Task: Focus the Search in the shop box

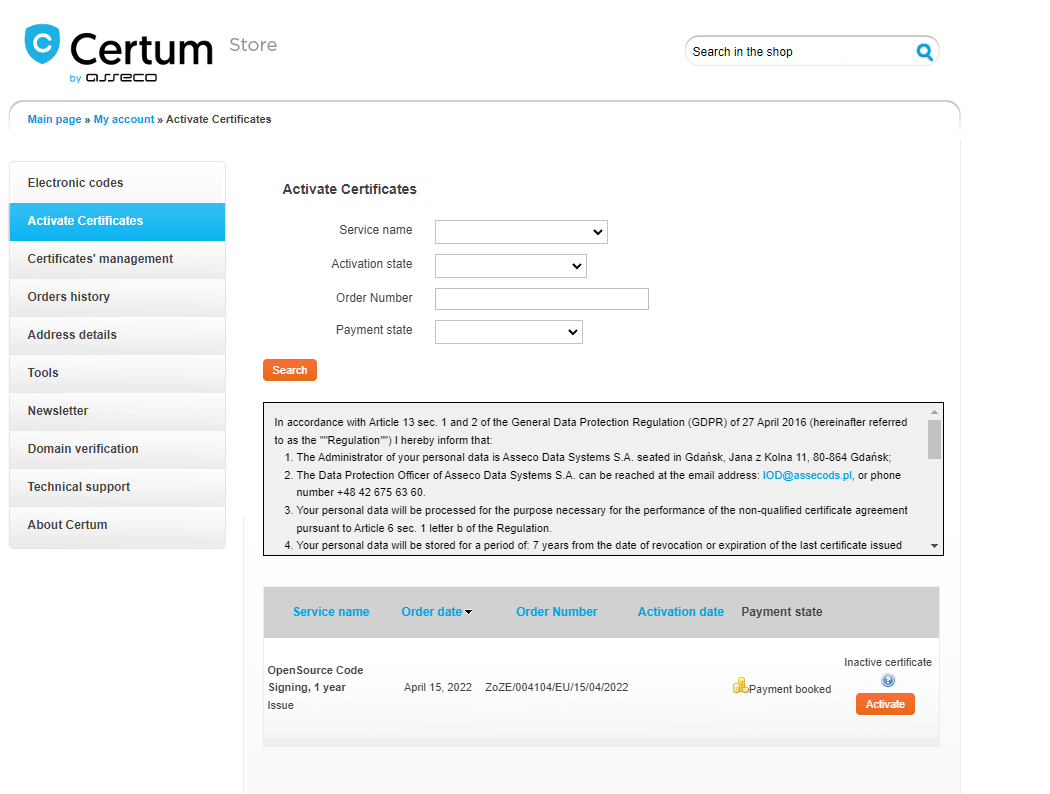Action: pyautogui.click(x=798, y=52)
